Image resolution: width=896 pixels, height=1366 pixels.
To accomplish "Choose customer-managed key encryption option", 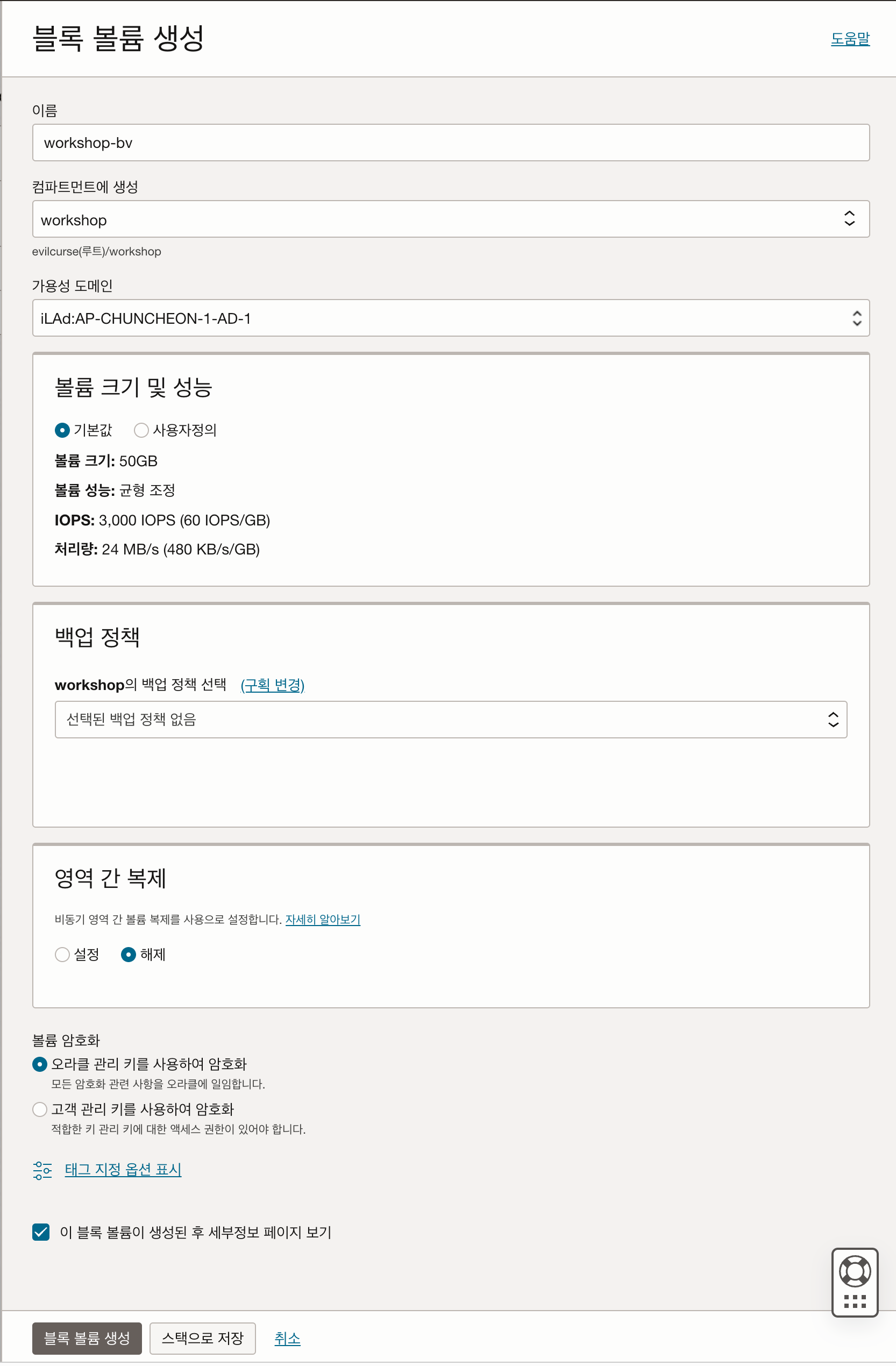I will click(40, 1109).
